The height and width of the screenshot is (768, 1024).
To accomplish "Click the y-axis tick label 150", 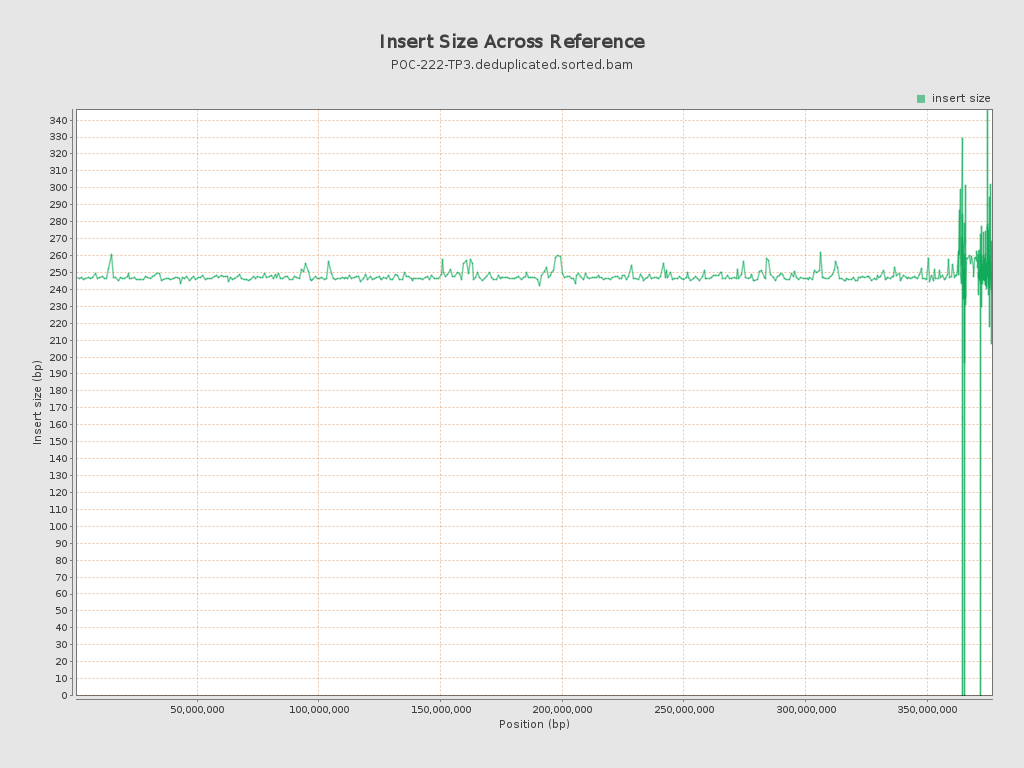I will (x=58, y=441).
